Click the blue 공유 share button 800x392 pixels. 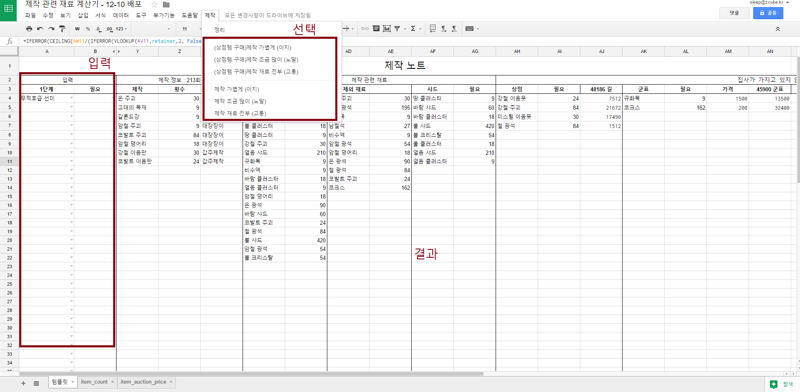click(x=768, y=13)
